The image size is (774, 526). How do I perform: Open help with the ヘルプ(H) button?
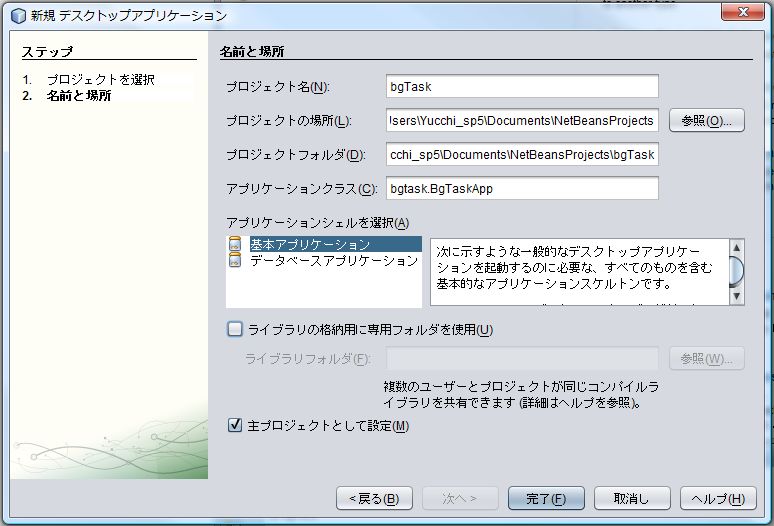coord(718,498)
